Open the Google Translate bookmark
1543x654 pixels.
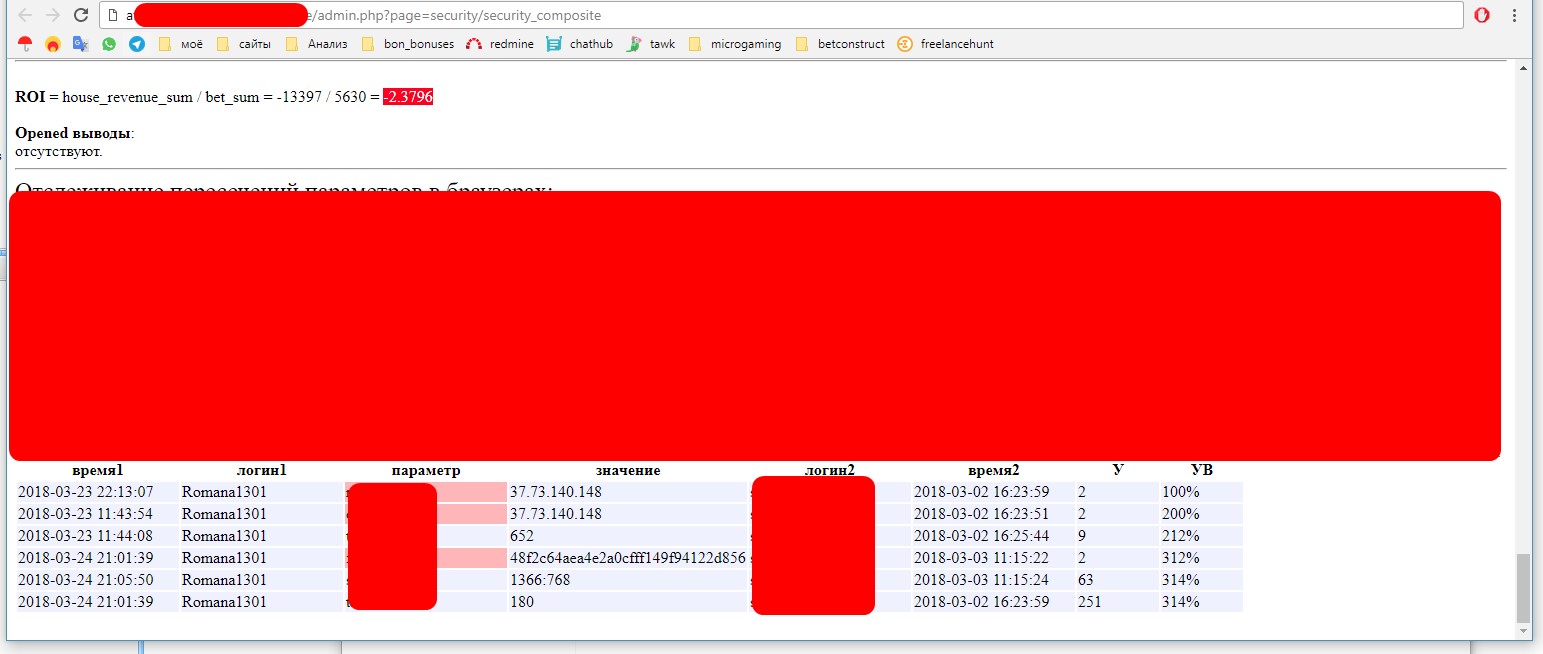point(81,44)
